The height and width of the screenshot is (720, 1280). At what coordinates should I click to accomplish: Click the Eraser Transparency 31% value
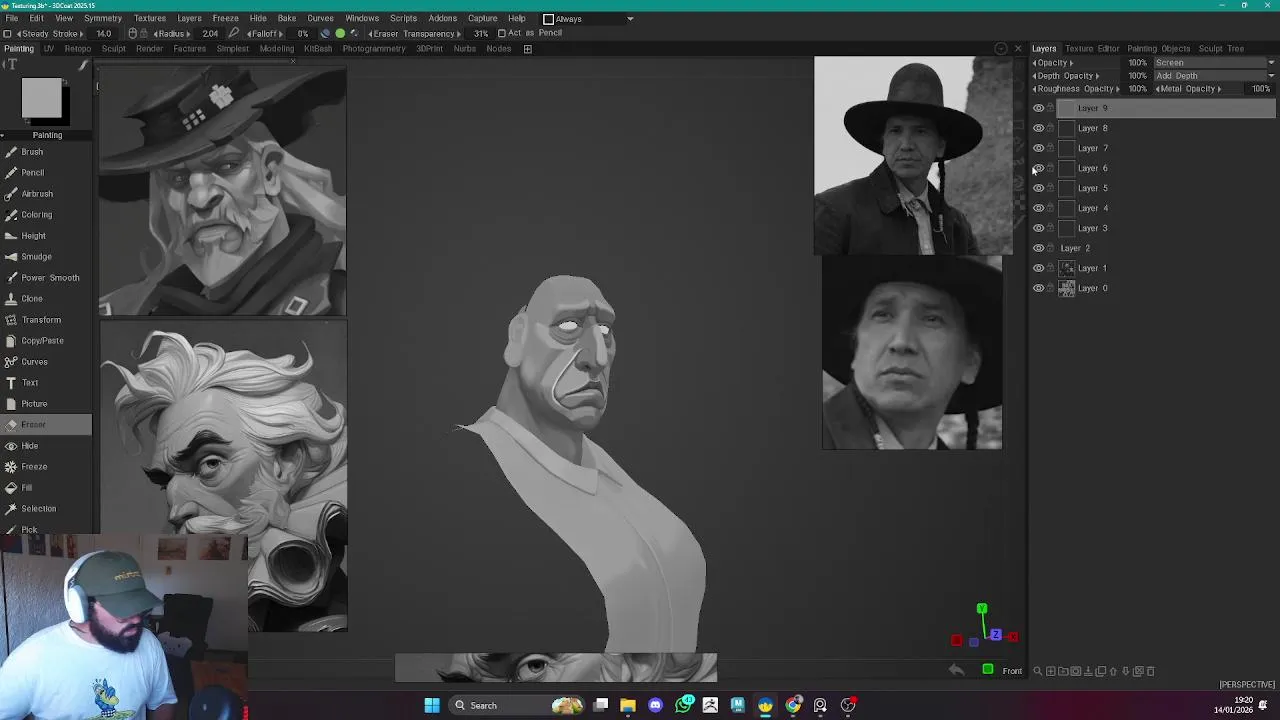[481, 33]
